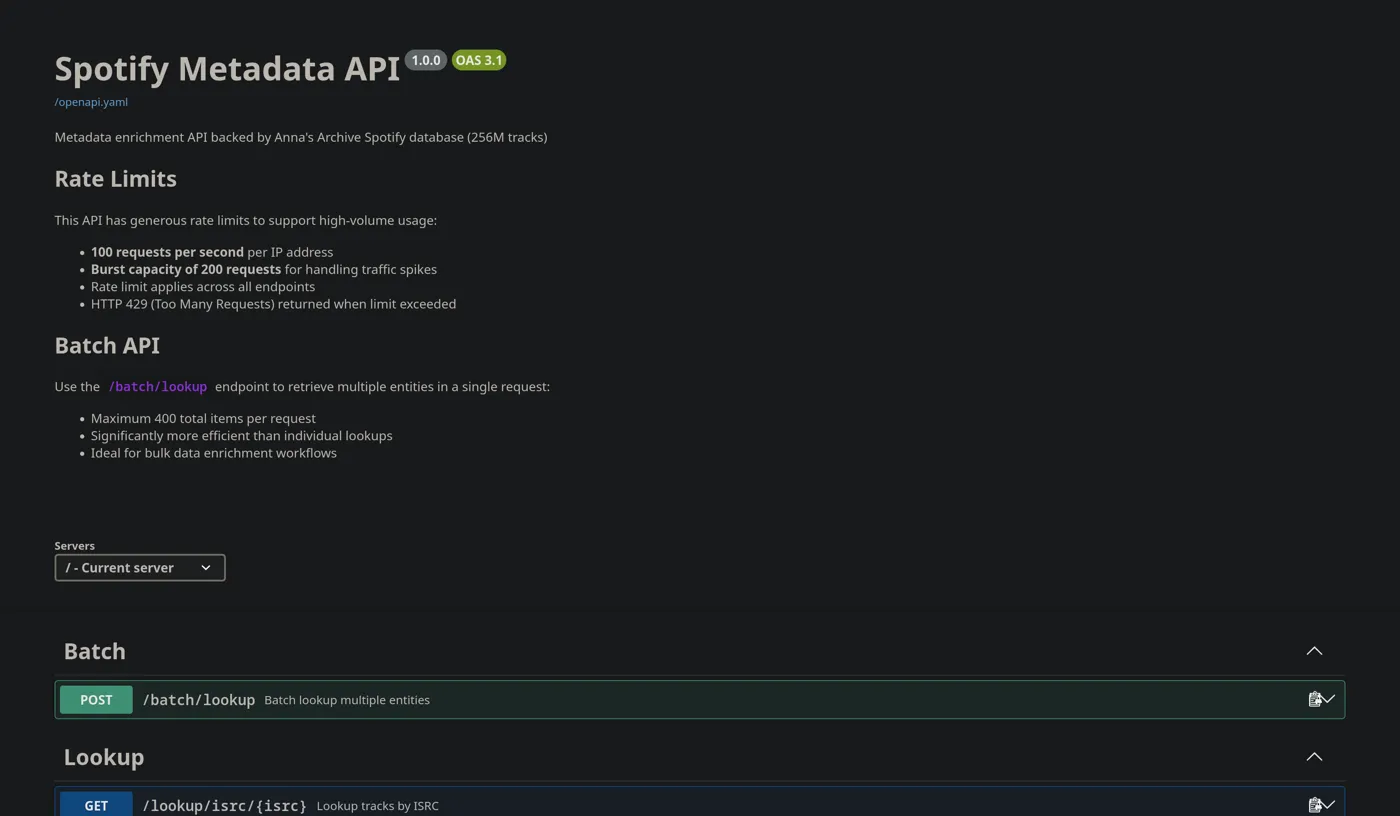The width and height of the screenshot is (1400, 816).
Task: Click the 'Rate Limits' heading
Action: (115, 179)
